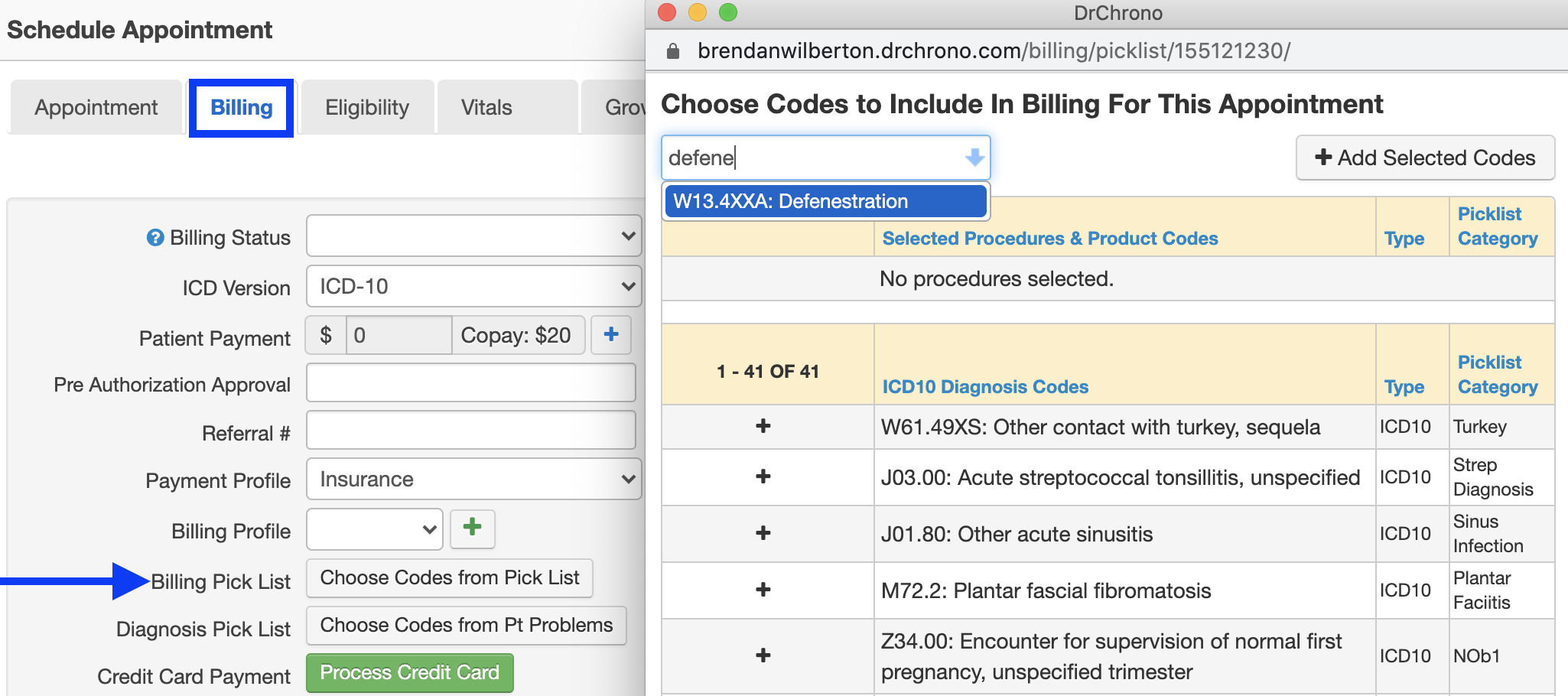Sort by Selected Procedures & Product Codes
The image size is (1568, 696).
click(x=1050, y=239)
